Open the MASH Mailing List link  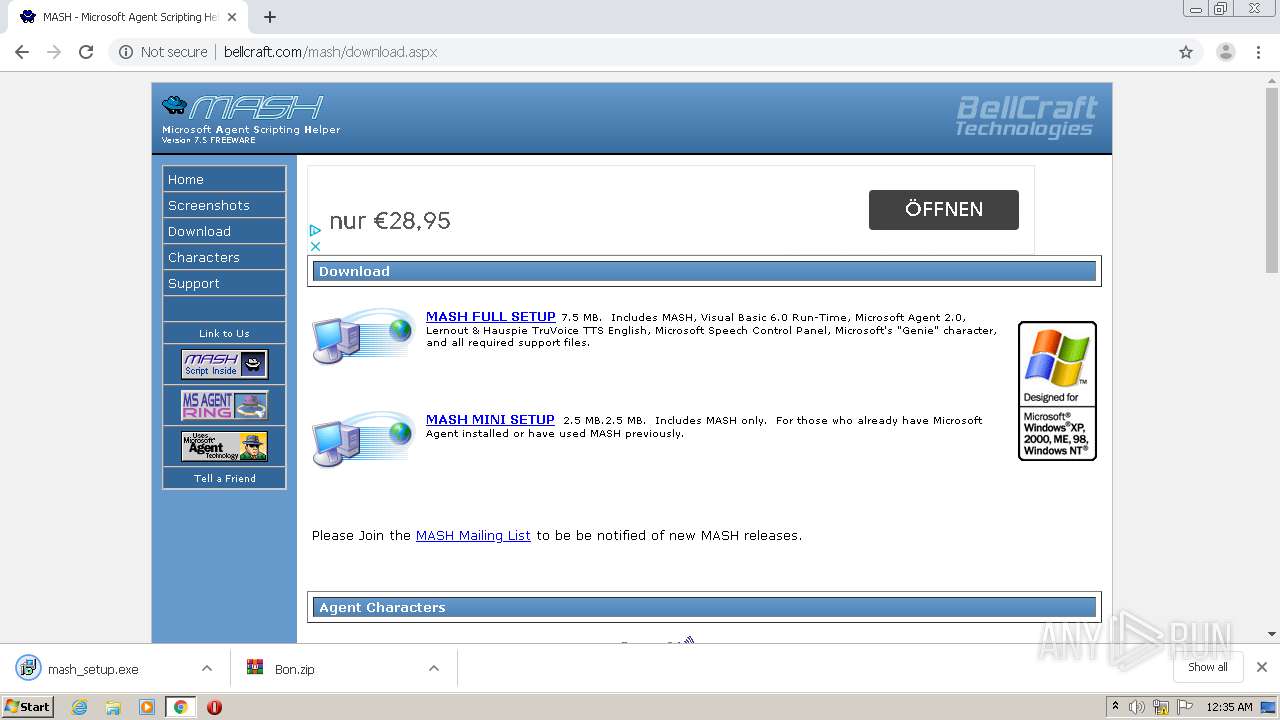pyautogui.click(x=473, y=536)
